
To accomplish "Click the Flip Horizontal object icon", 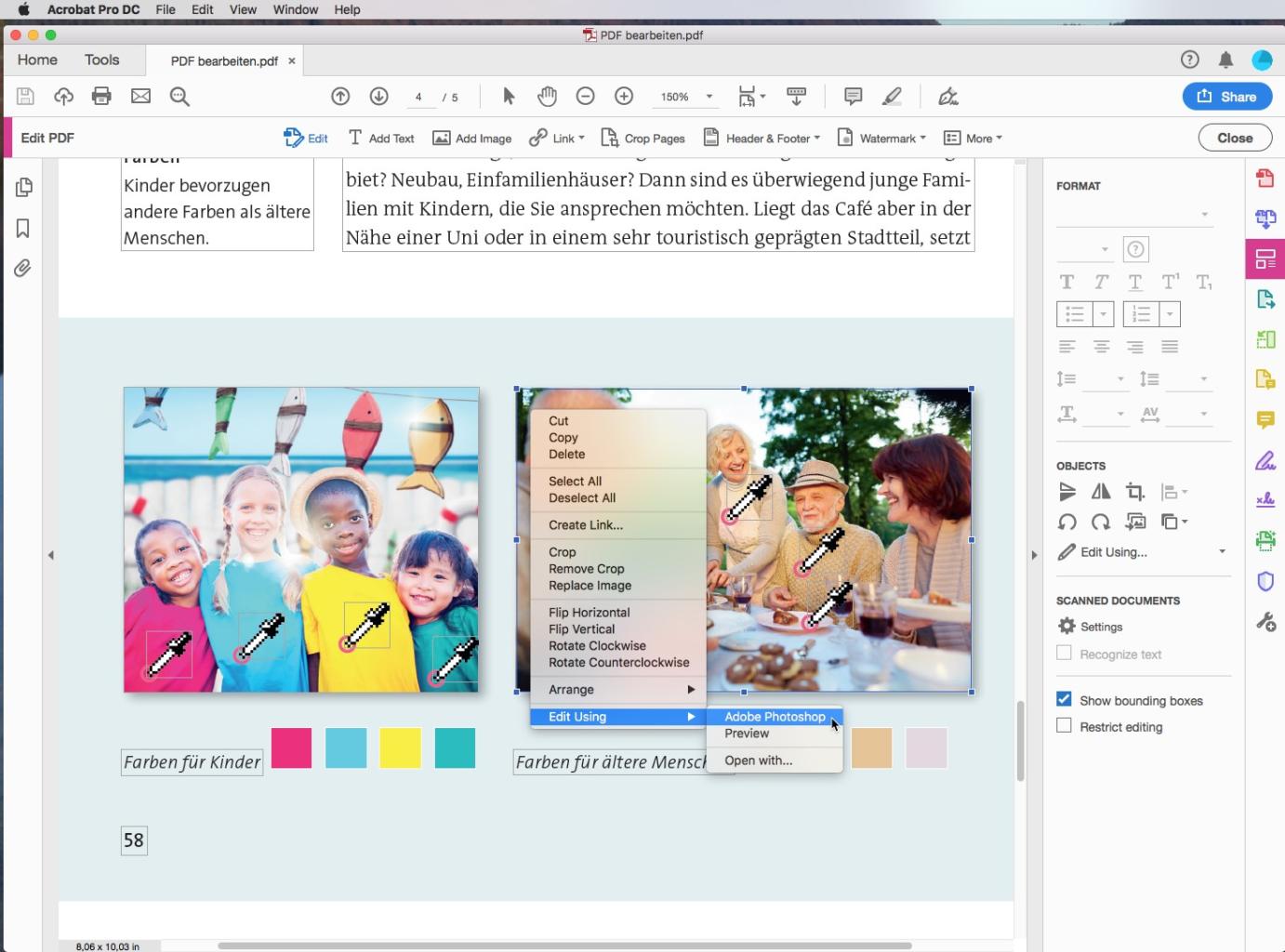I will click(x=1101, y=492).
